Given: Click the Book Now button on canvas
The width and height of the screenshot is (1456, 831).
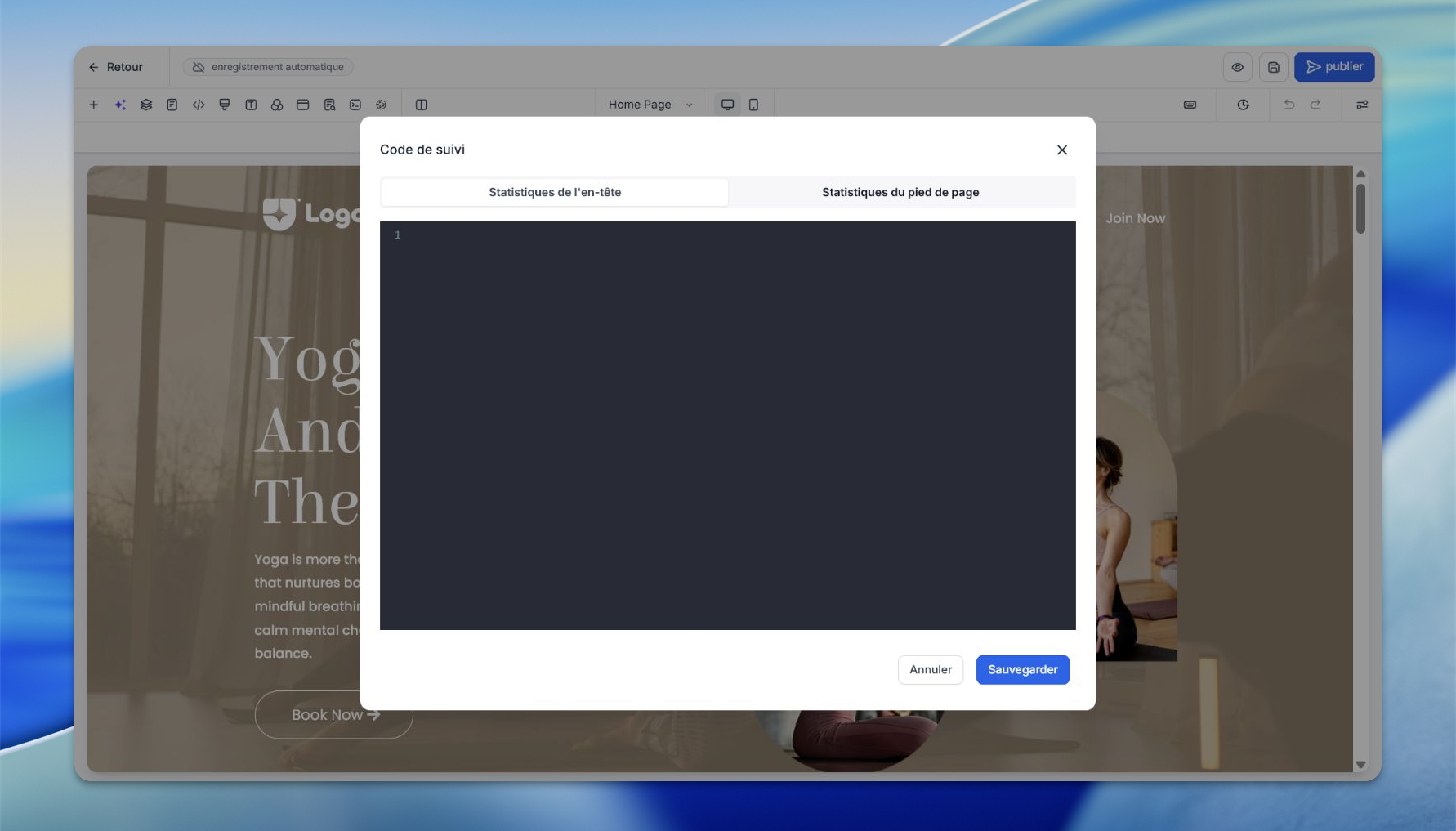Looking at the screenshot, I should [334, 715].
